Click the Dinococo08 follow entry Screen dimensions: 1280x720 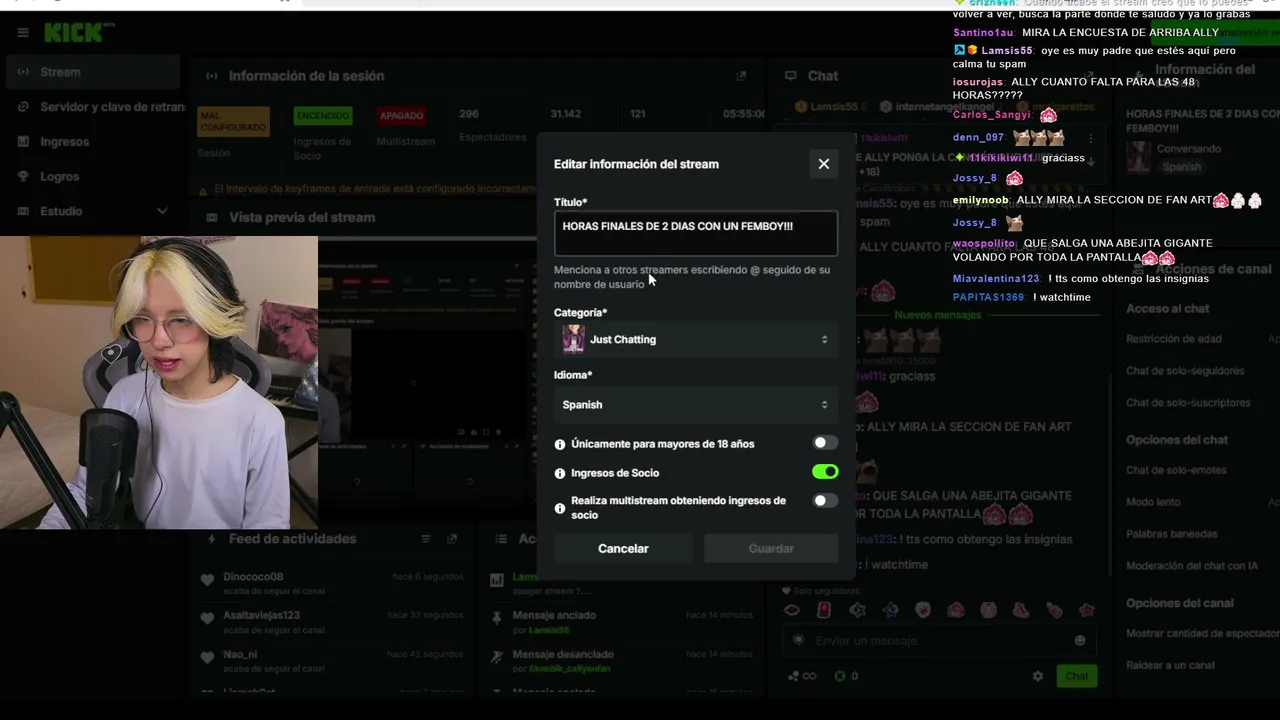pyautogui.click(x=334, y=583)
